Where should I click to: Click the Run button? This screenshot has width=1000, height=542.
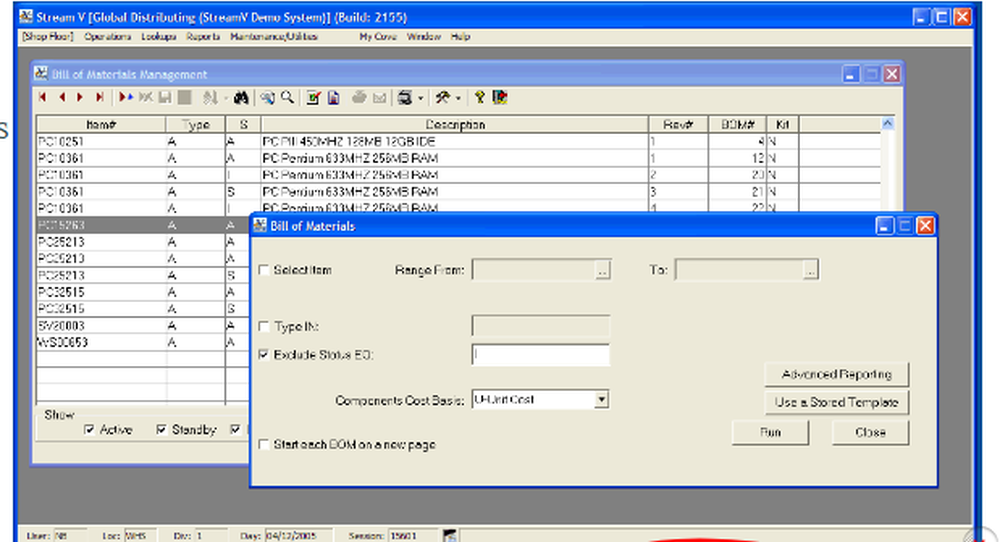[x=770, y=432]
